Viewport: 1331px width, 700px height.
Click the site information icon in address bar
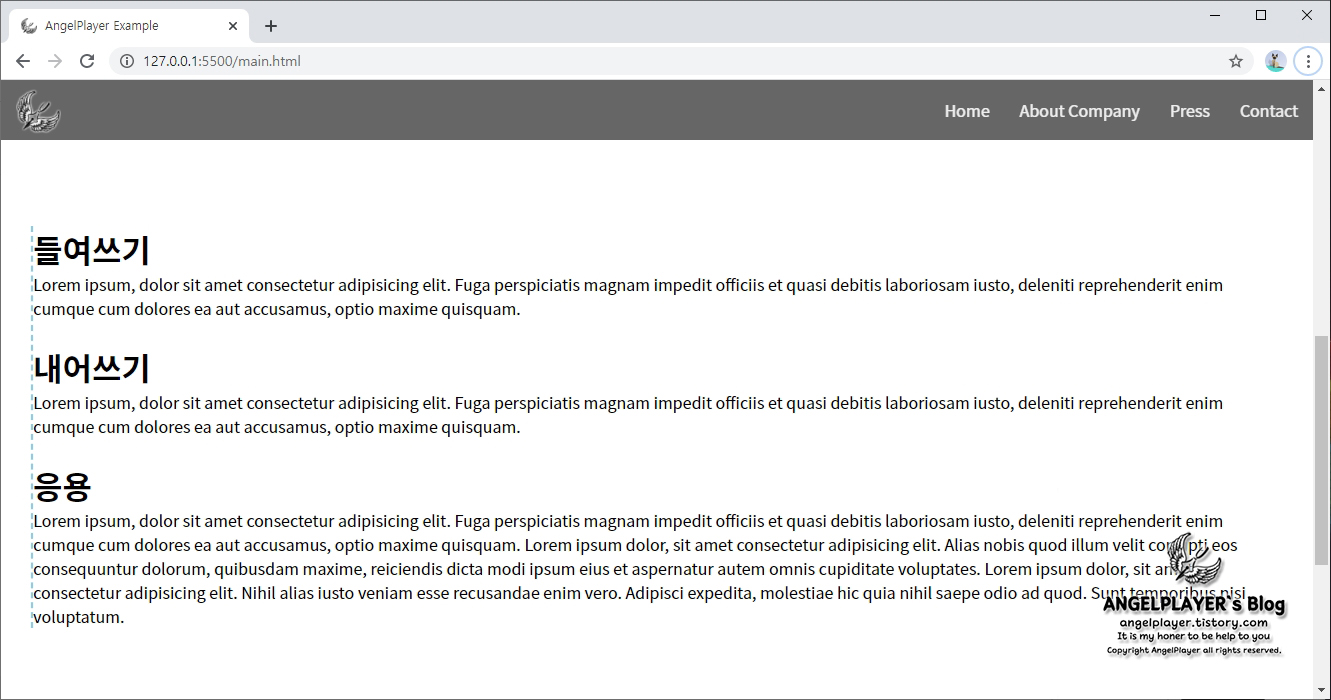point(127,61)
